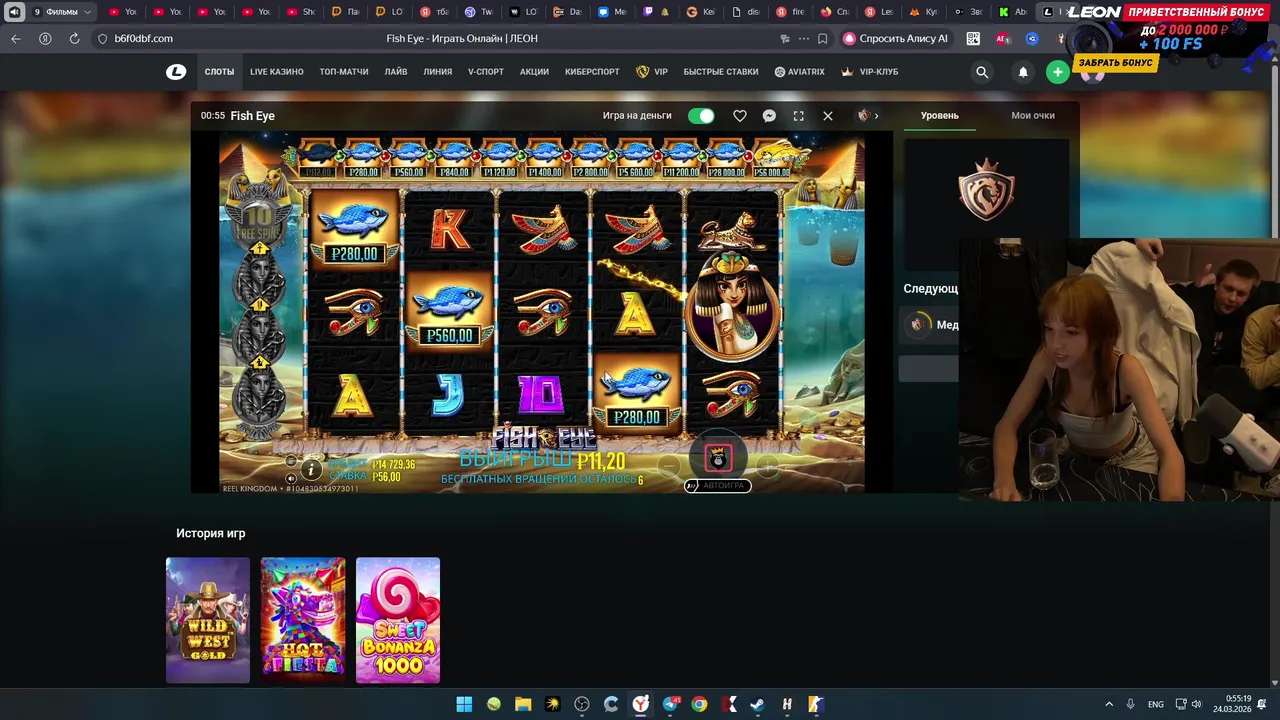
Task: Open the Wild West Gold game thumbnail
Action: (208, 620)
